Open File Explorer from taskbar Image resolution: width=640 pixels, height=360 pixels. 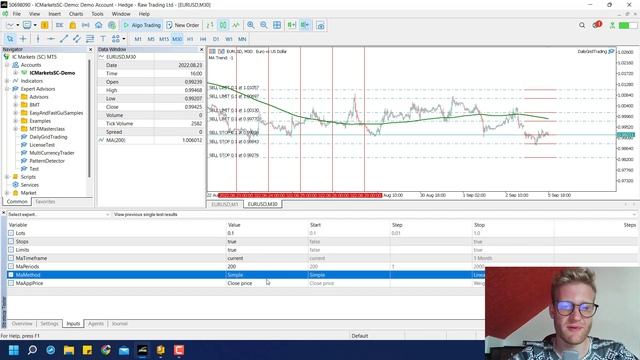69,350
